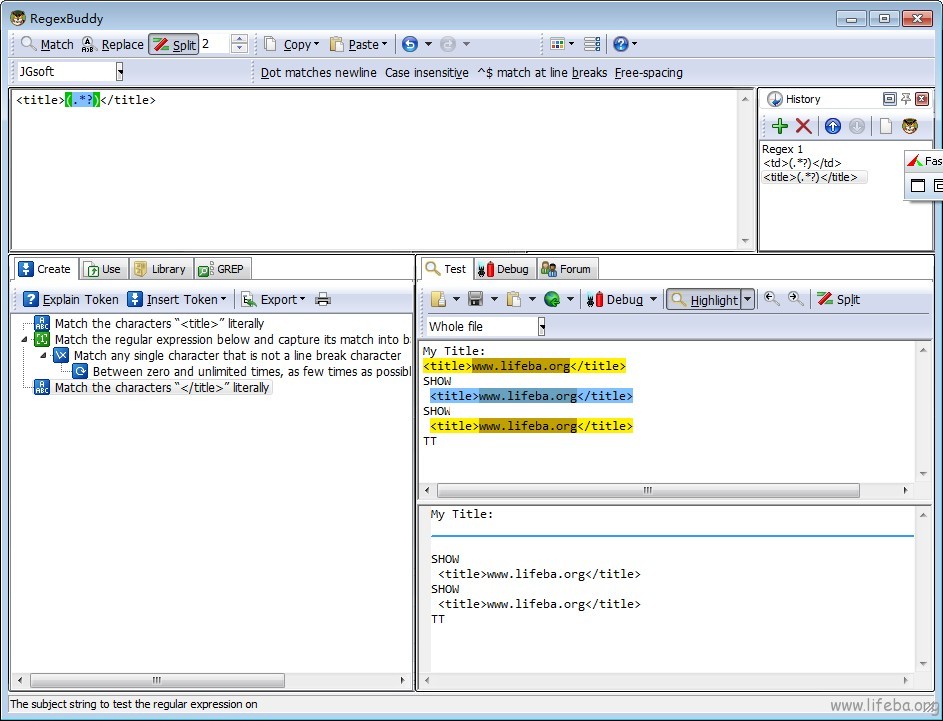The width and height of the screenshot is (943, 721).
Task: Click the preferences list icon
Action: pos(592,44)
